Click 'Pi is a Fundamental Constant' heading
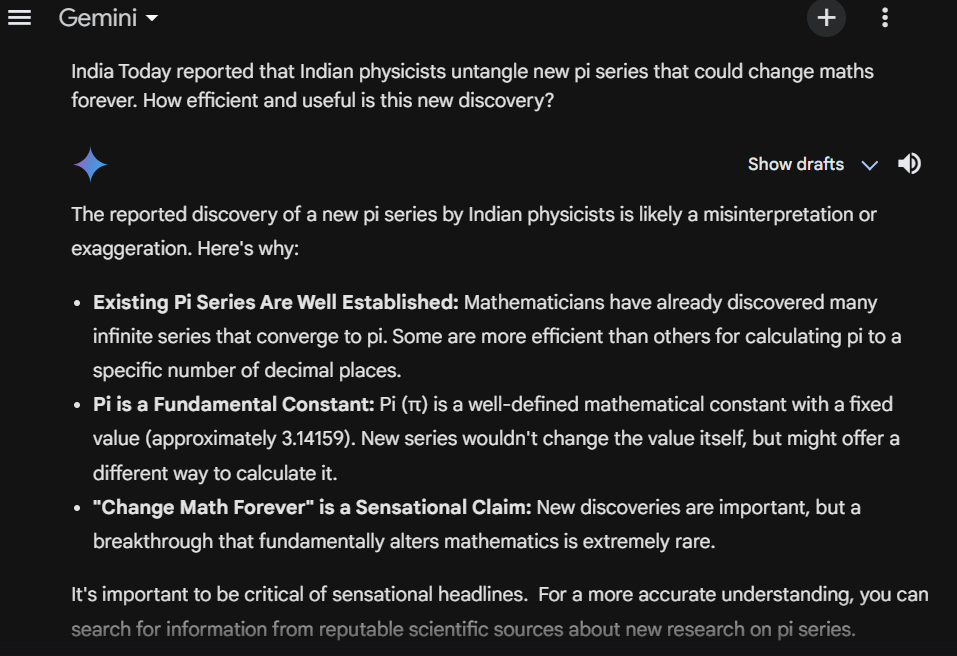The width and height of the screenshot is (957, 656). coord(234,404)
